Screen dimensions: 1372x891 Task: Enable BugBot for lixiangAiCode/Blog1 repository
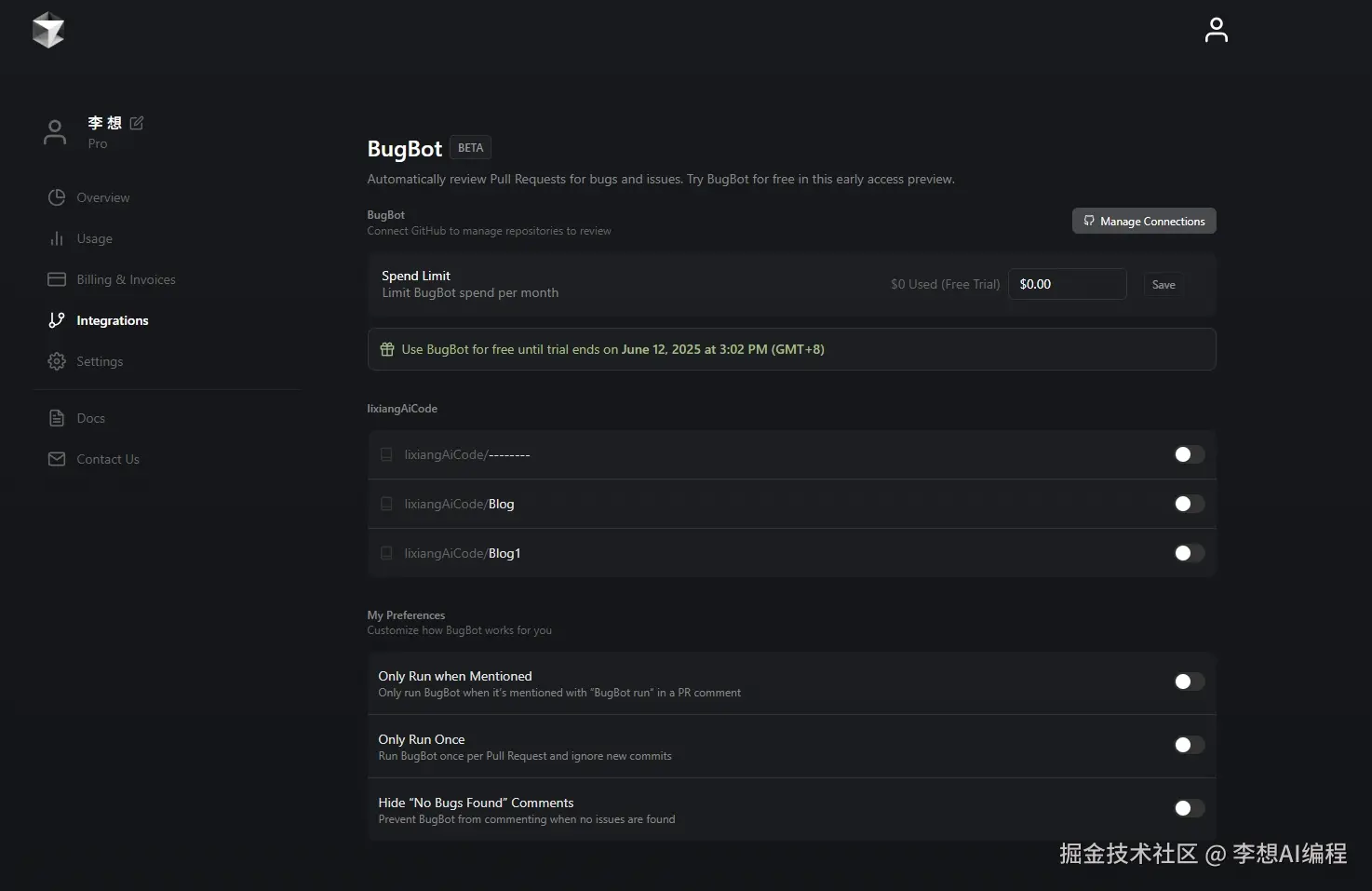click(x=1189, y=553)
